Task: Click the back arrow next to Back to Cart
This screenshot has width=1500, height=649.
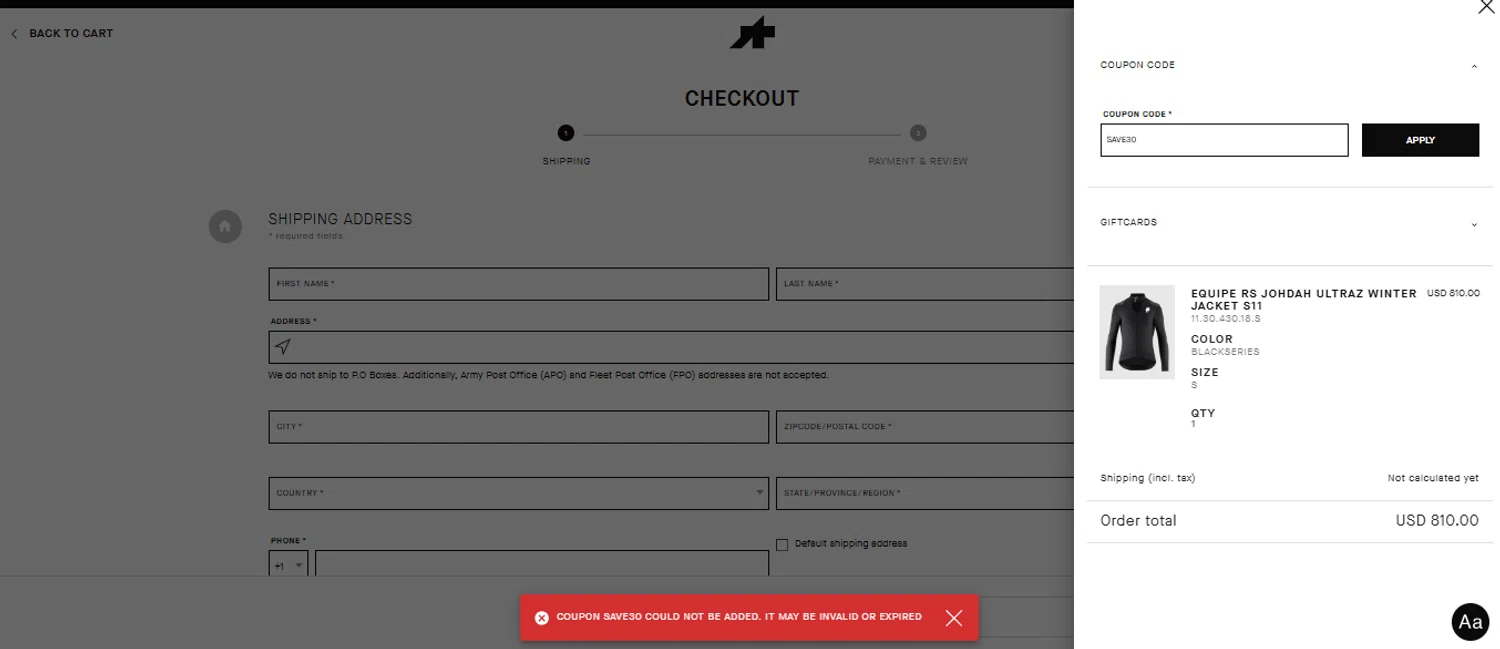Action: coord(14,34)
